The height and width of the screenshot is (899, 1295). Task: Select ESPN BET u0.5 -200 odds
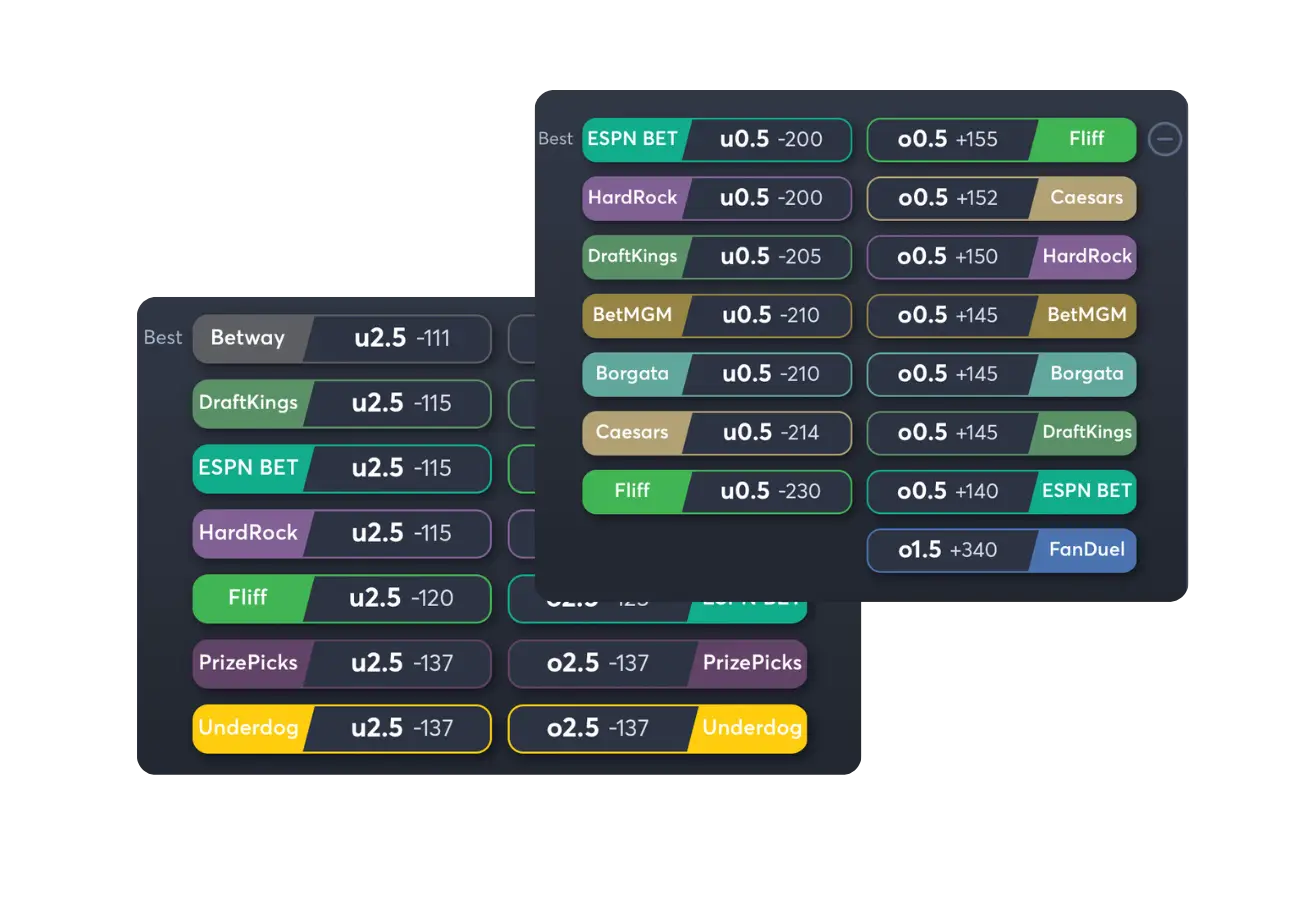pyautogui.click(x=717, y=139)
